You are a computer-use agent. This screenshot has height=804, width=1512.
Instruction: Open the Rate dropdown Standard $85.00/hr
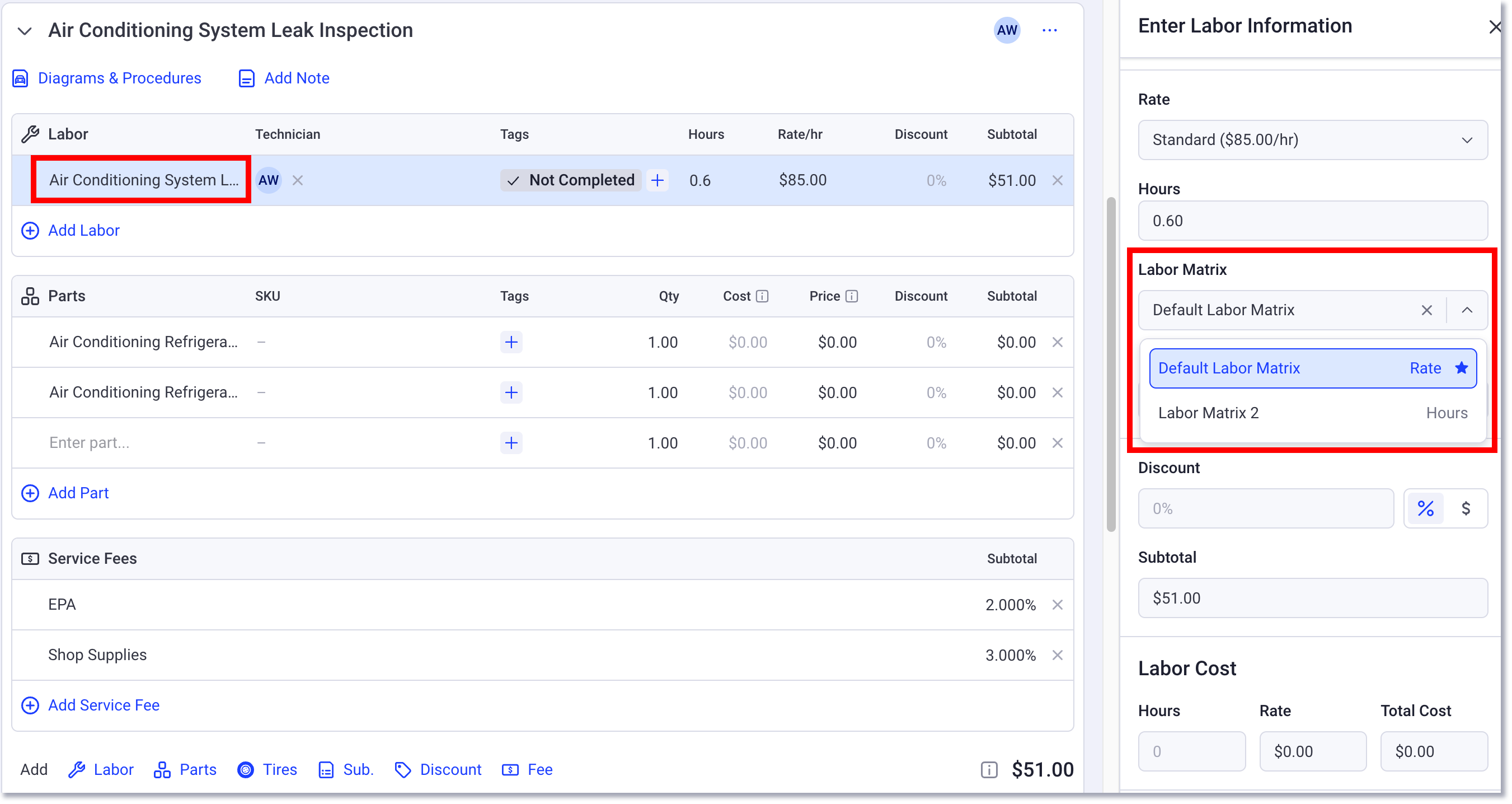1312,140
